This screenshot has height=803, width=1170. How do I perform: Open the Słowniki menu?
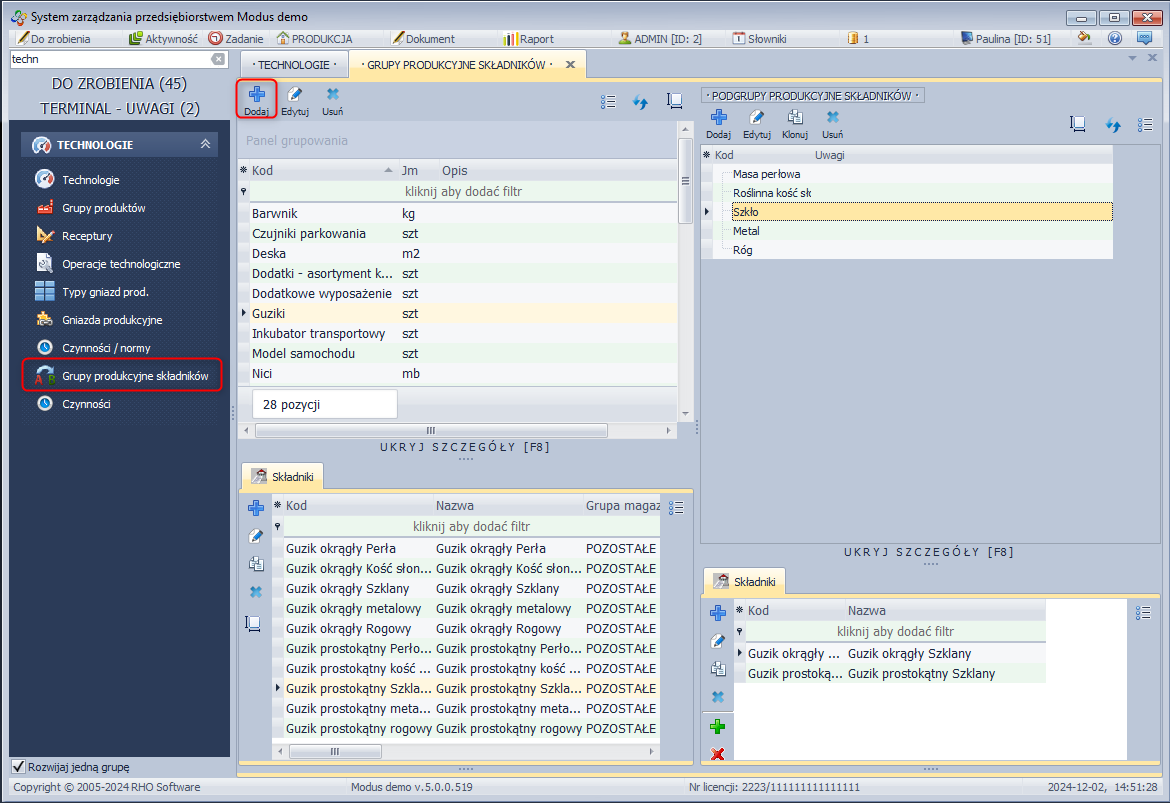tap(768, 39)
